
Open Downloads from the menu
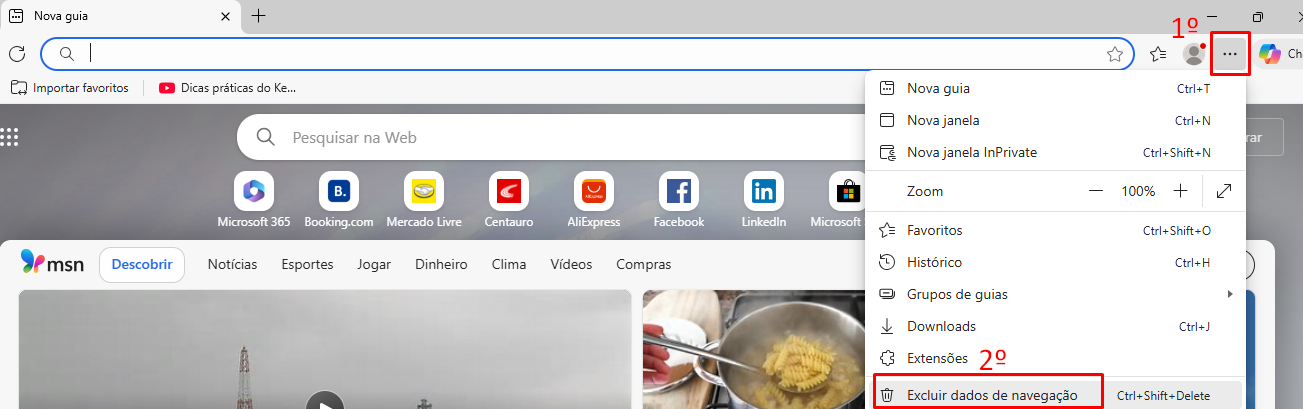(1055, 326)
